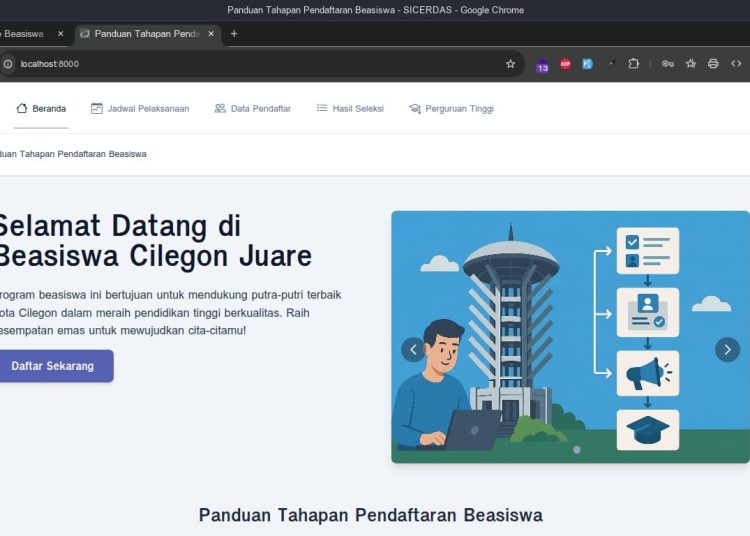Screen dimensions: 750x536
Task: Click the Perguruan Tinggi graduation cap icon
Action: [x=415, y=108]
